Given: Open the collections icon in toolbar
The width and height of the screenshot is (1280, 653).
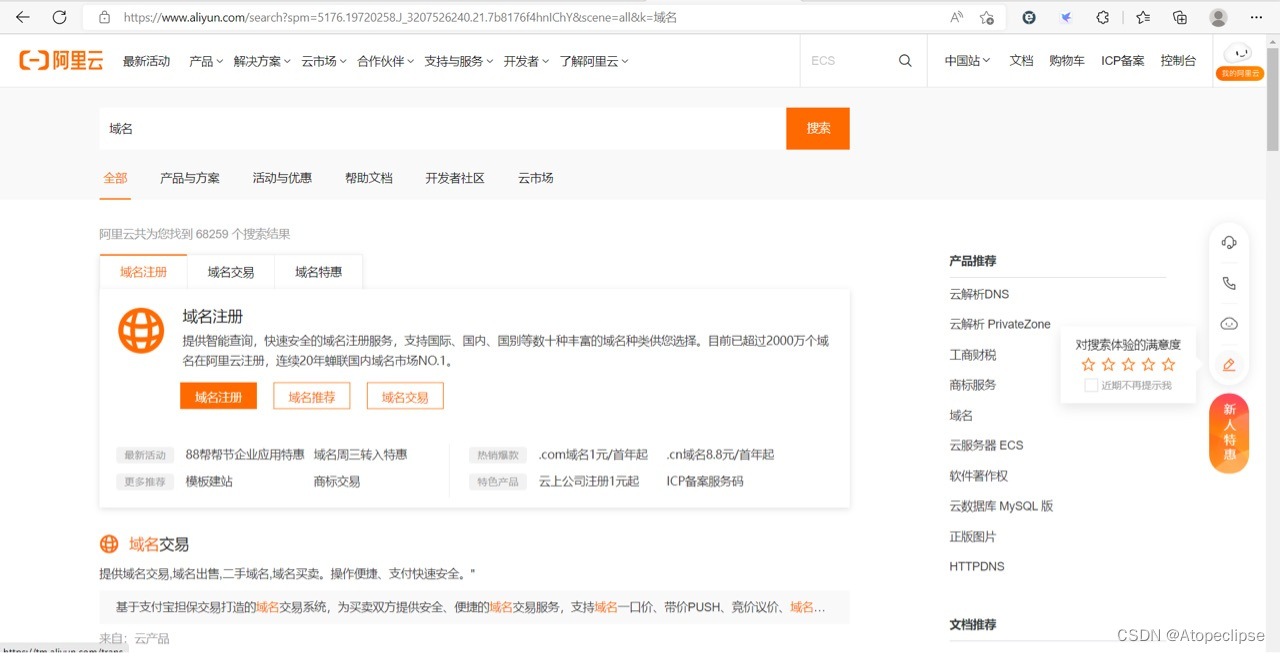Looking at the screenshot, I should coord(1180,17).
